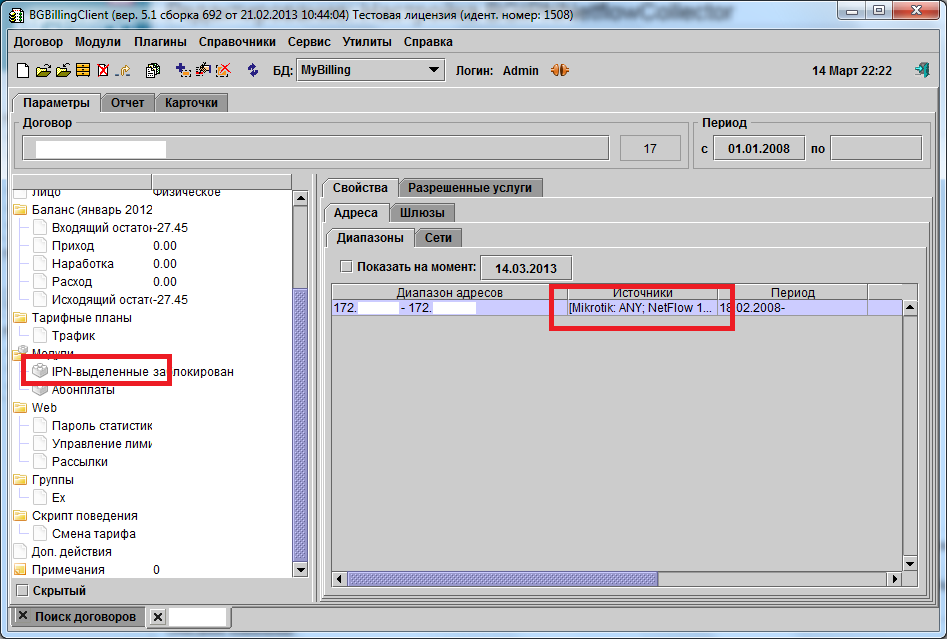This screenshot has height=639, width=947.
Task: Click the copy documents toolbar icon
Action: pos(153,71)
